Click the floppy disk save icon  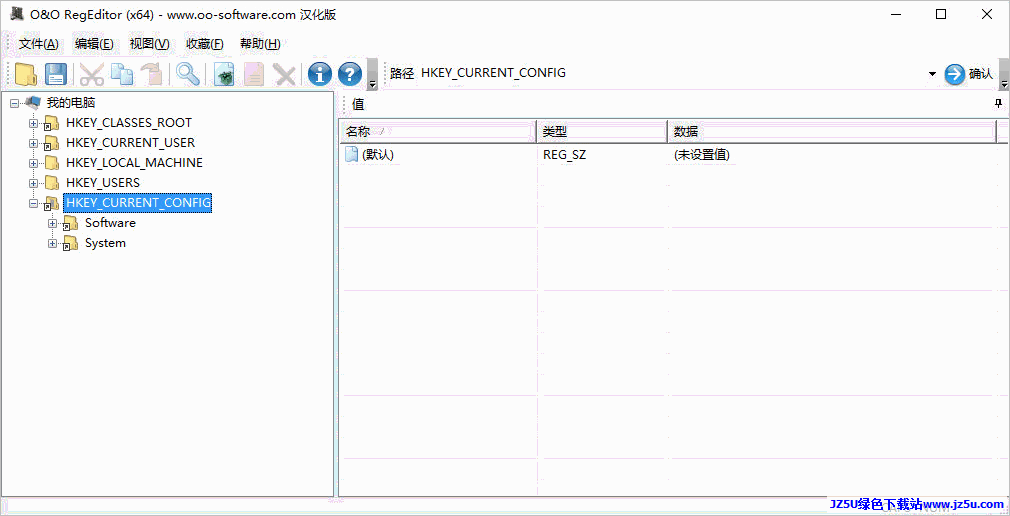[x=56, y=74]
